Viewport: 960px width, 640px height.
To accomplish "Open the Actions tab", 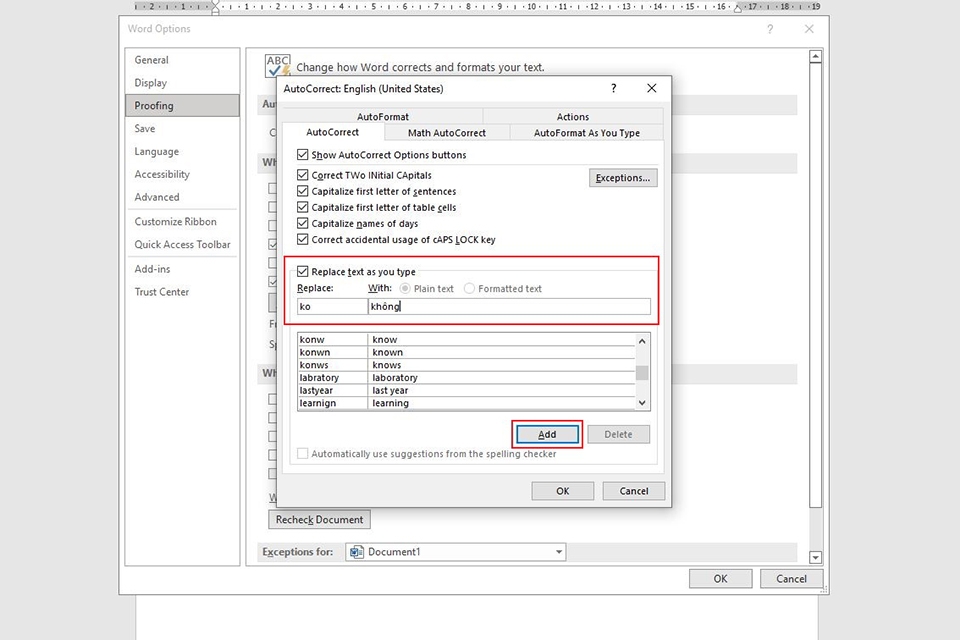I will (x=572, y=116).
